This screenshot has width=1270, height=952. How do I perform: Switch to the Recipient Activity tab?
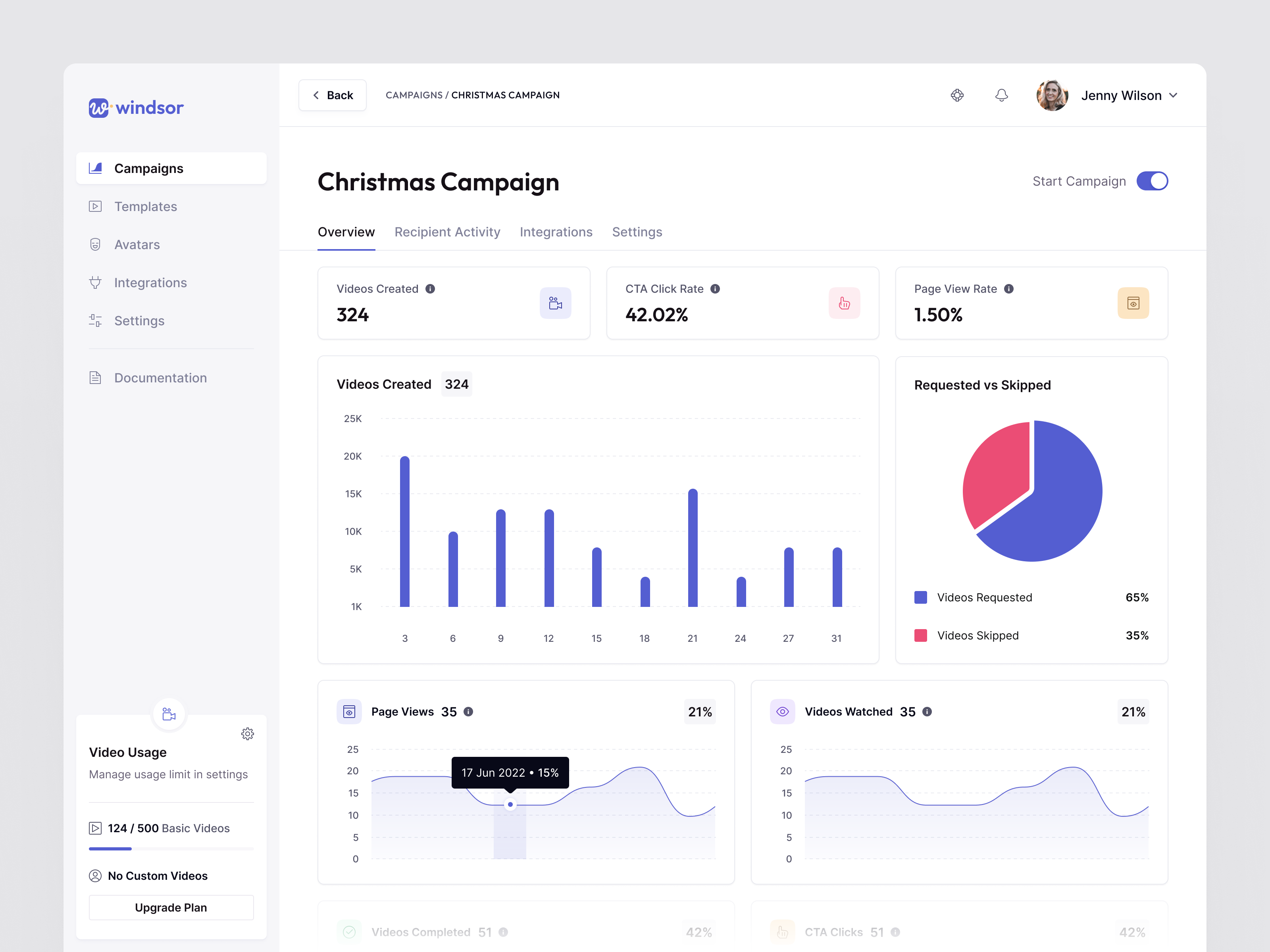[x=447, y=232]
